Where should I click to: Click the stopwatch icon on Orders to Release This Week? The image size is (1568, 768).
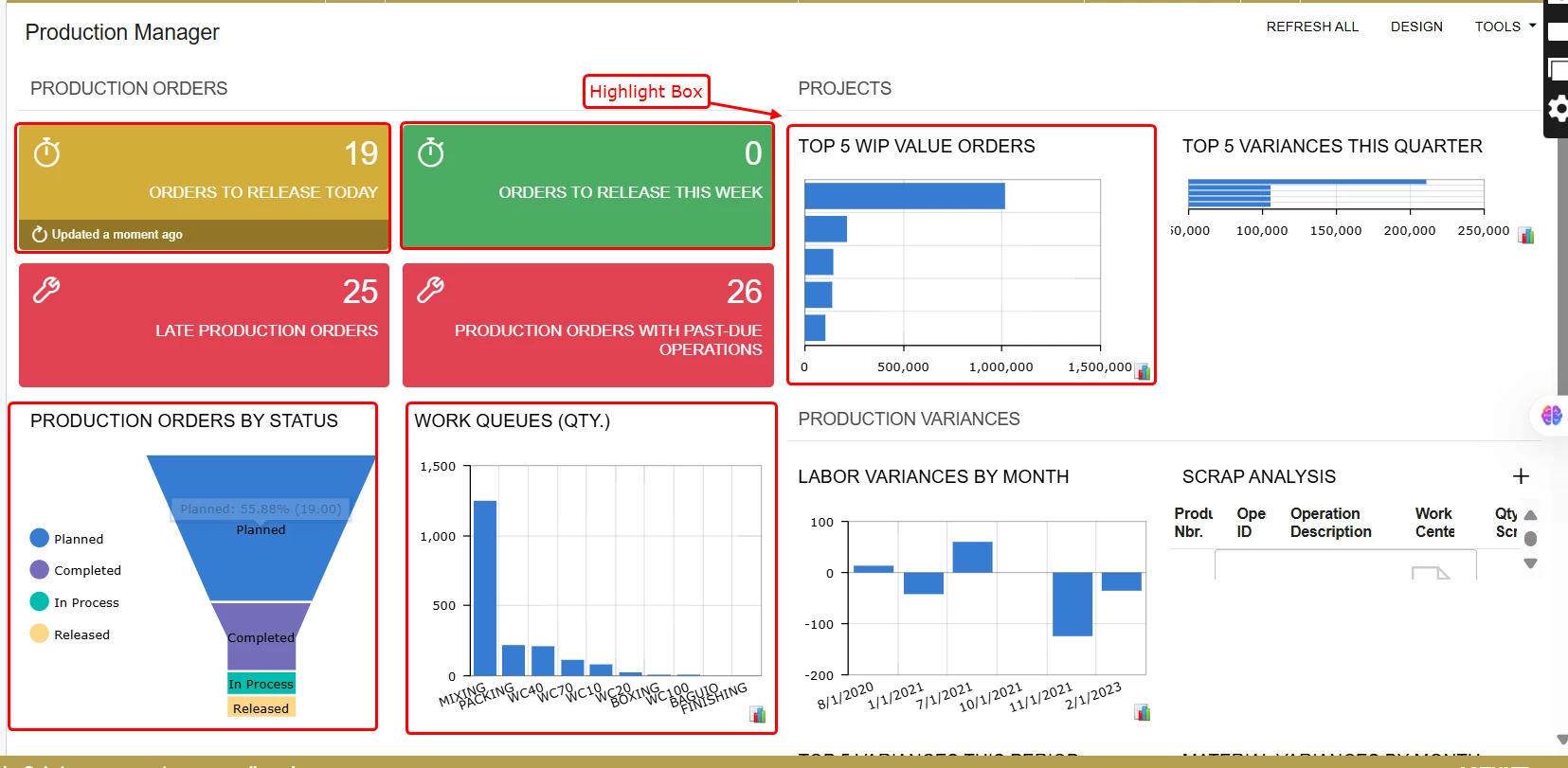click(x=431, y=152)
